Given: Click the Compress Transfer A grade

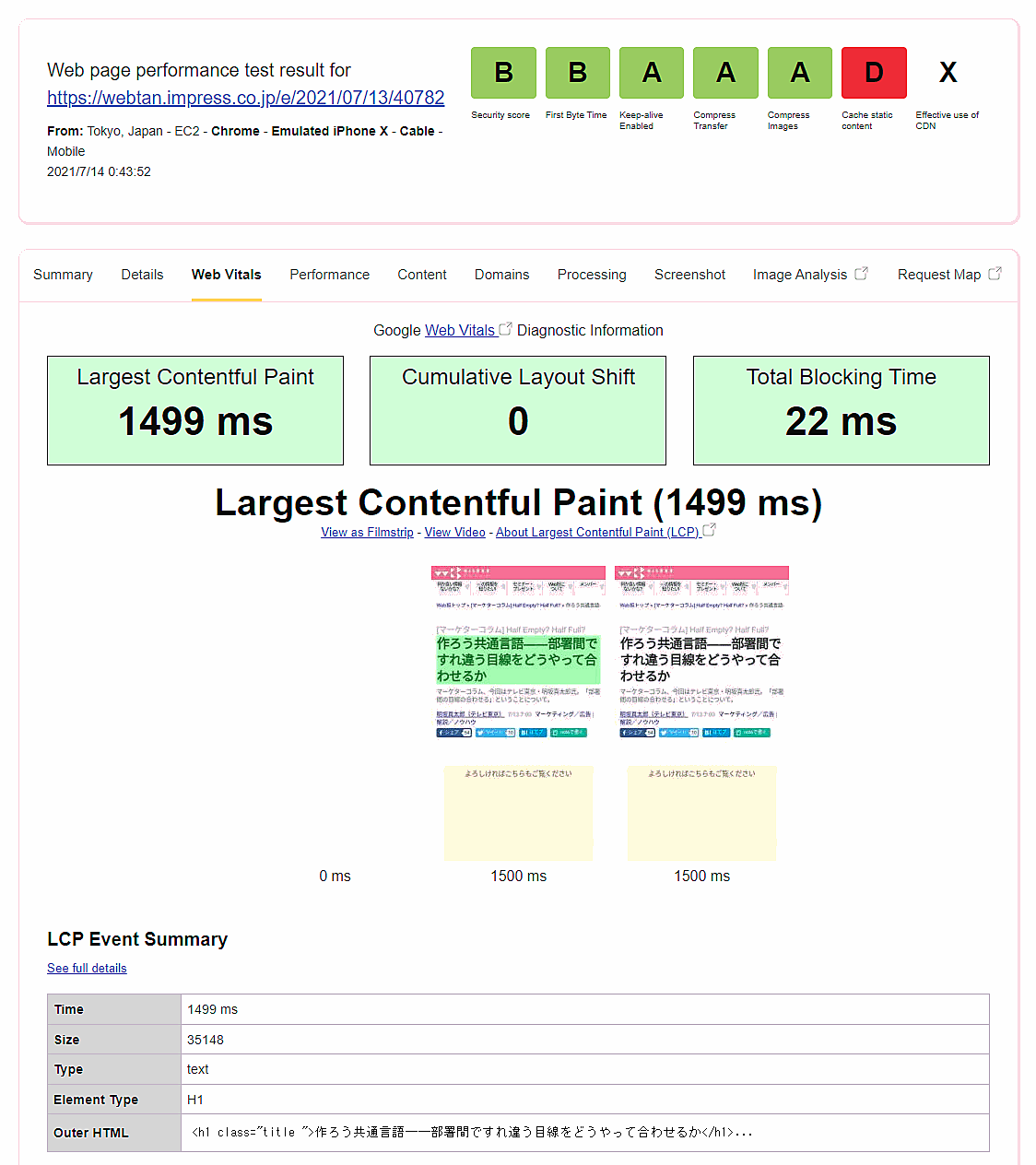Looking at the screenshot, I should tap(725, 73).
